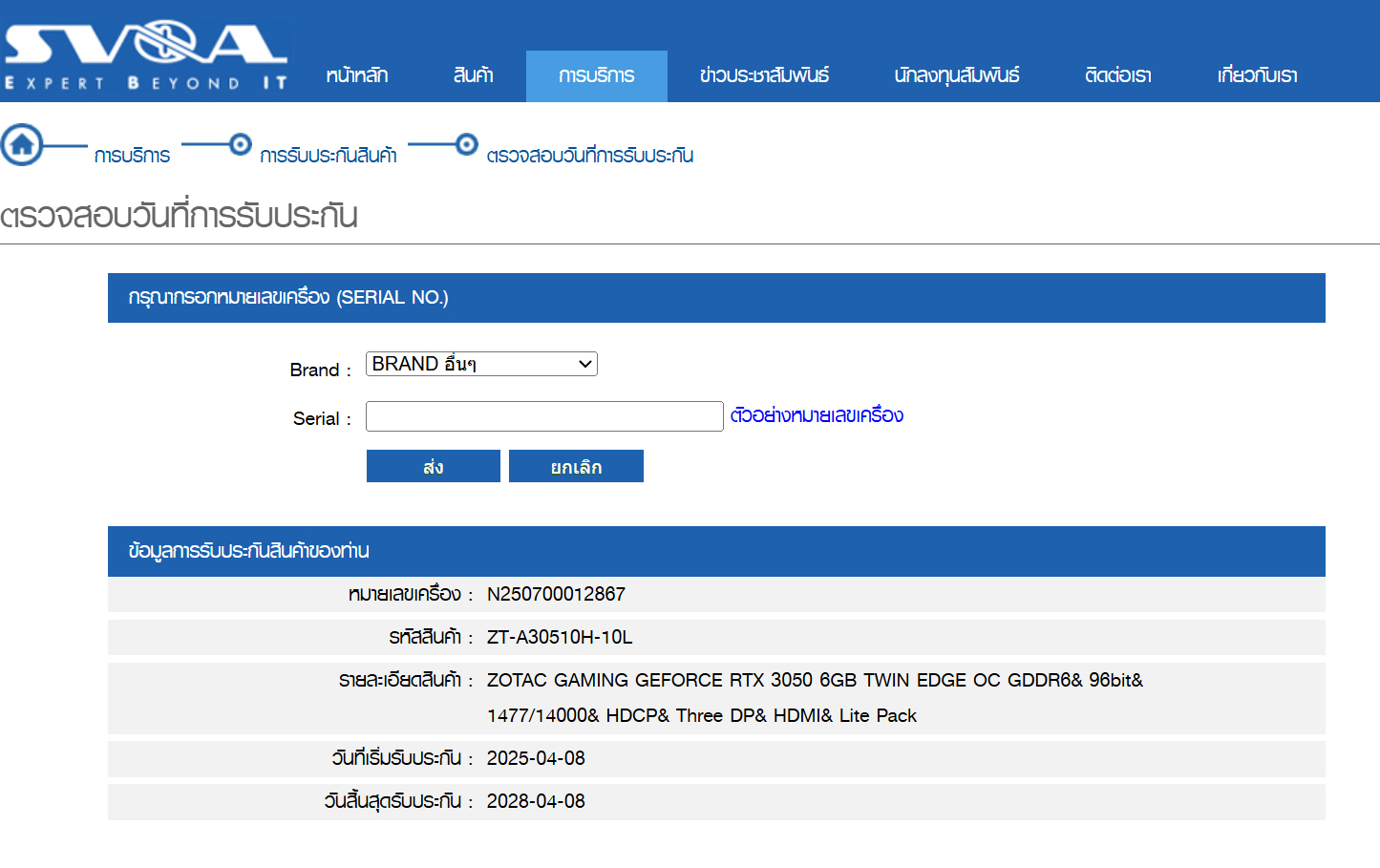Screen dimensions: 1380x868
Task: Click product code ZT-A30510H-10L
Action: click(560, 637)
